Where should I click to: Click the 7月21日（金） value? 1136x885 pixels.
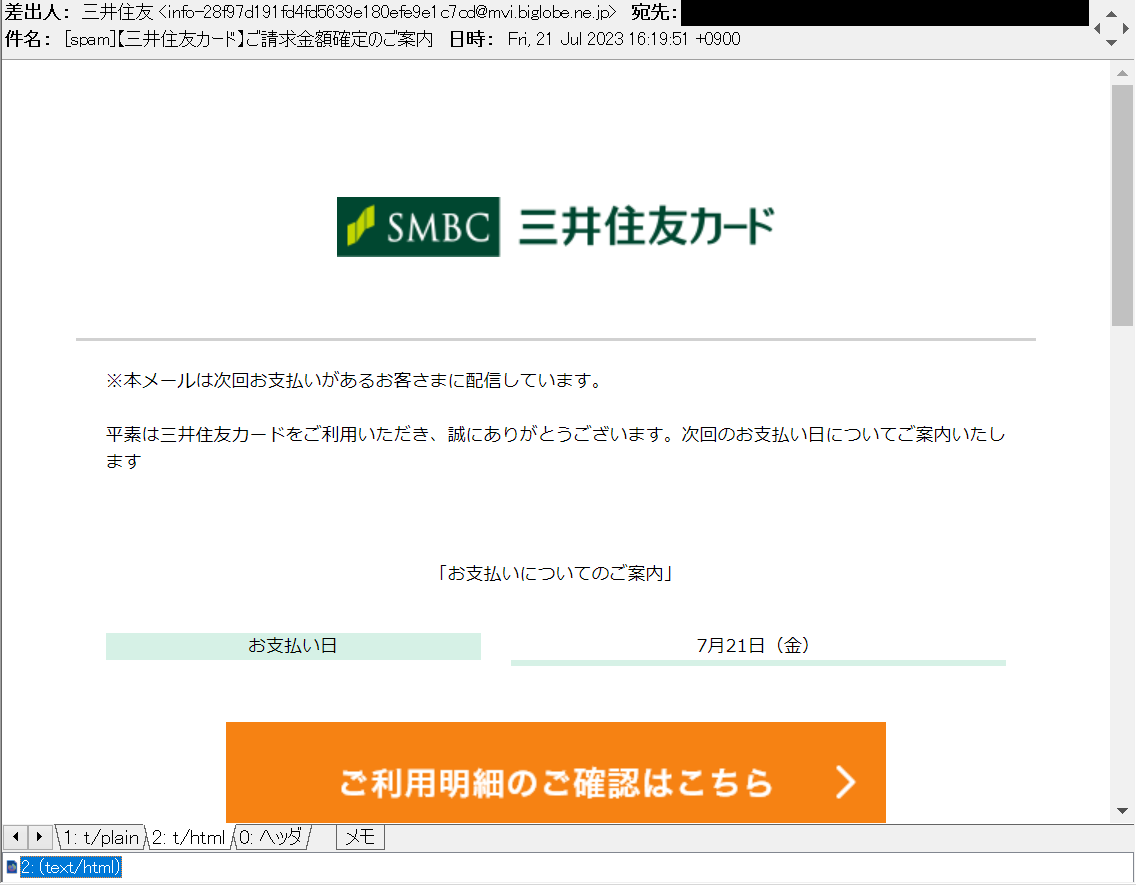(x=753, y=645)
